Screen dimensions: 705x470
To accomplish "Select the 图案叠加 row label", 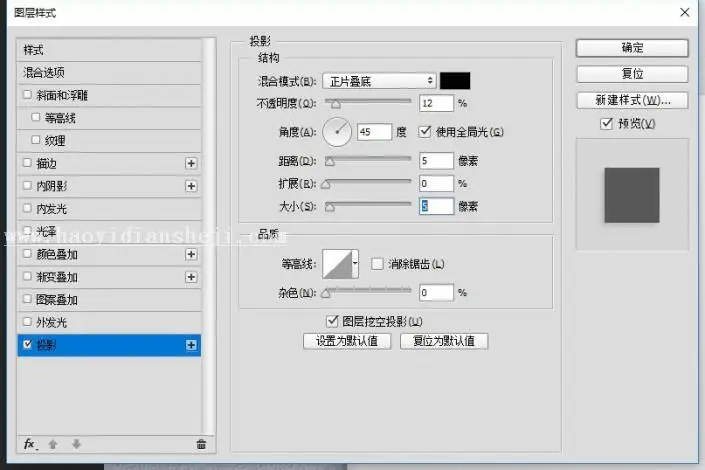I will pyautogui.click(x=57, y=300).
